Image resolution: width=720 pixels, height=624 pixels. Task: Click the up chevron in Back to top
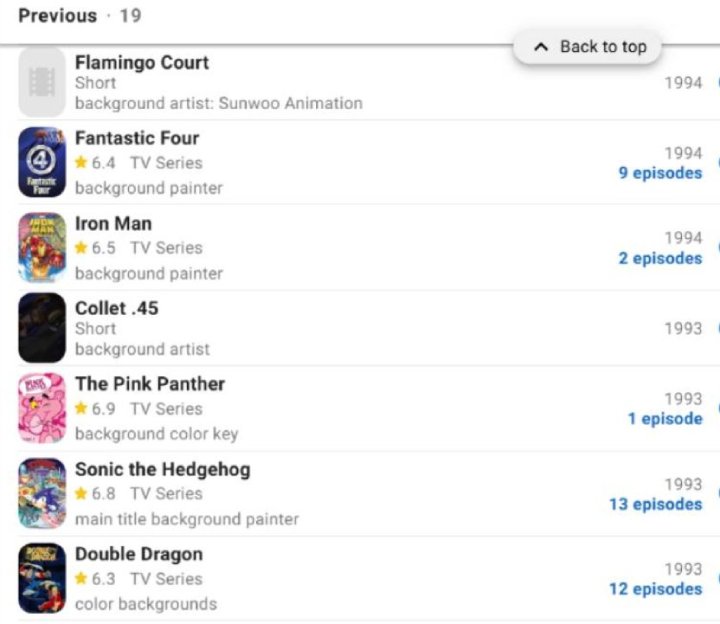(x=541, y=47)
